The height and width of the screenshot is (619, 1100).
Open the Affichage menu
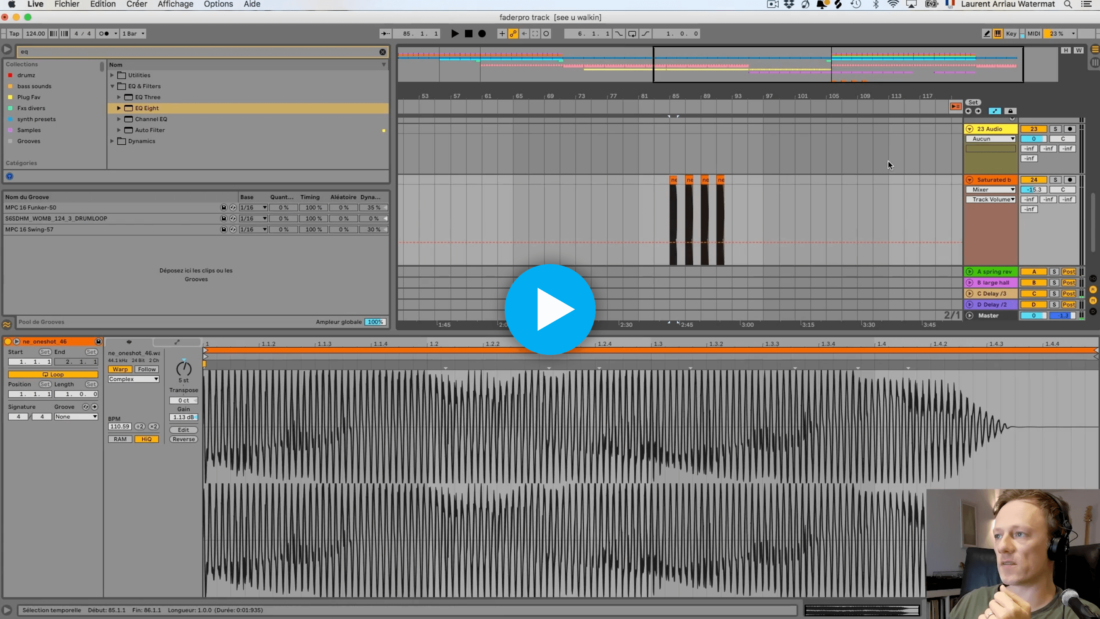[175, 4]
